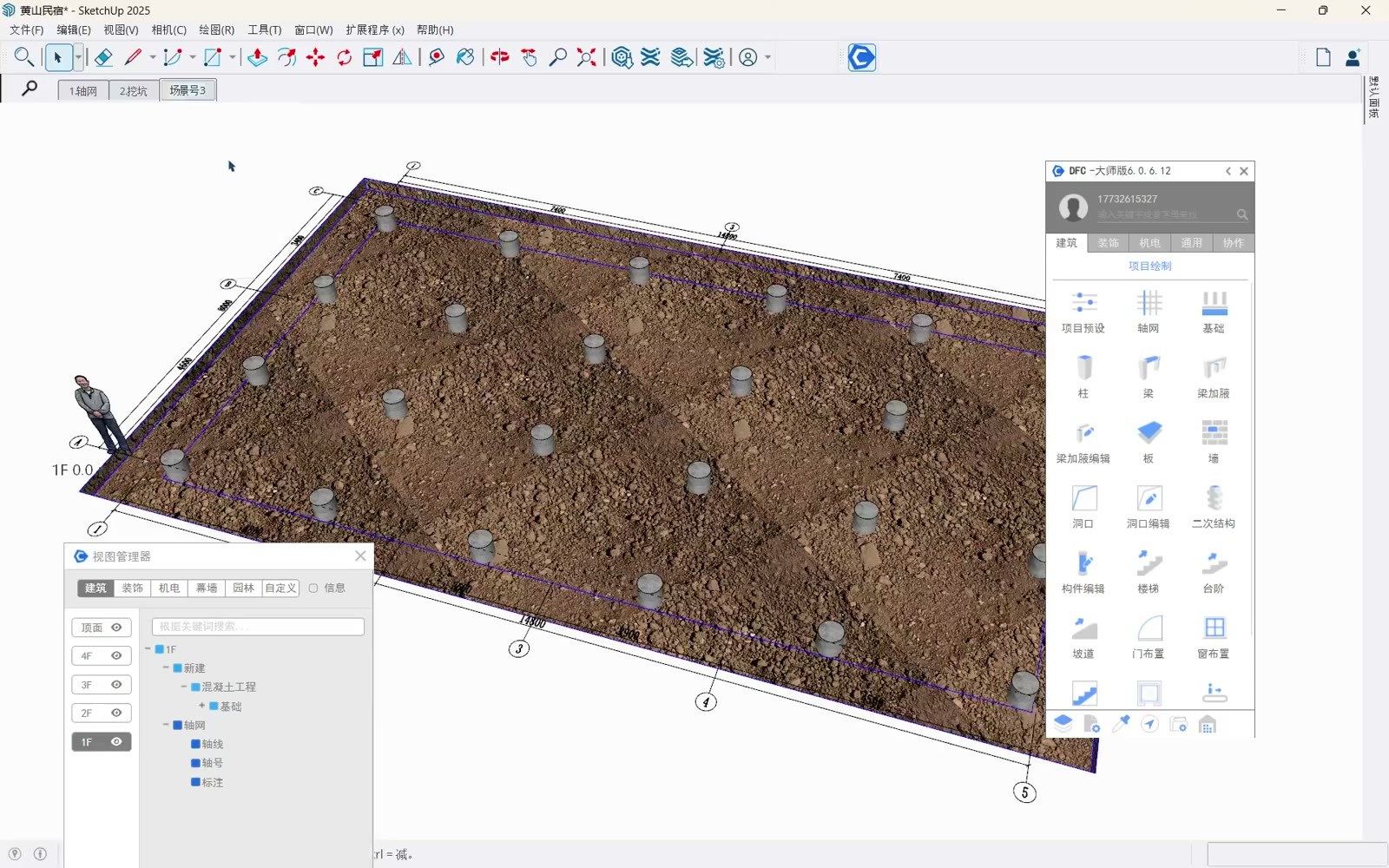
Task: Toggle visibility eye for 3F level
Action: click(x=116, y=685)
